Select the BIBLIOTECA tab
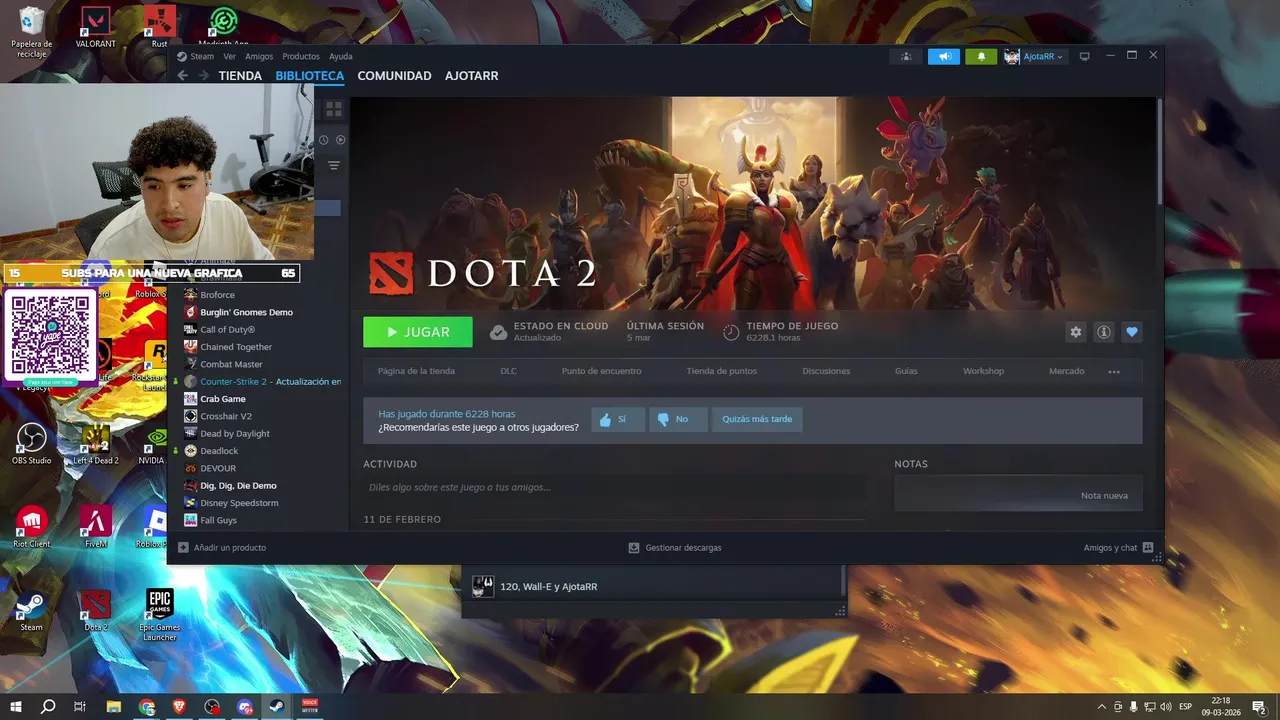 (310, 76)
